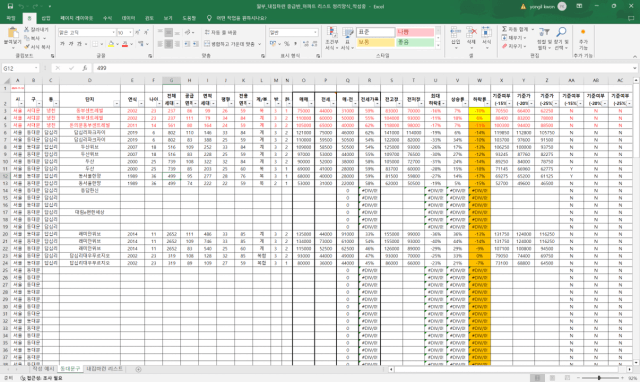Toggle middle vertical alignment
The image size is (640, 382).
click(x=169, y=32)
